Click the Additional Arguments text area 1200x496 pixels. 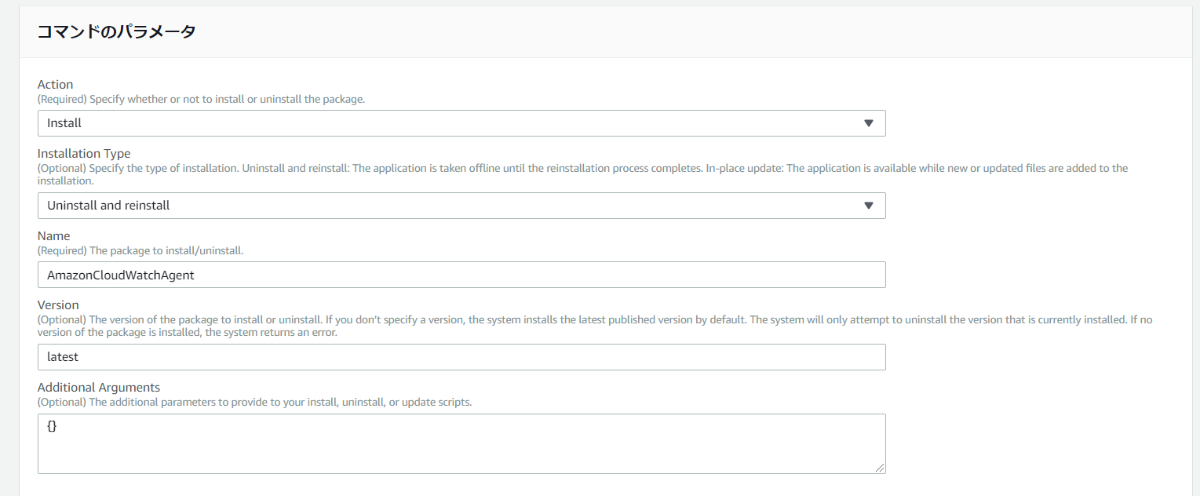tap(461, 443)
